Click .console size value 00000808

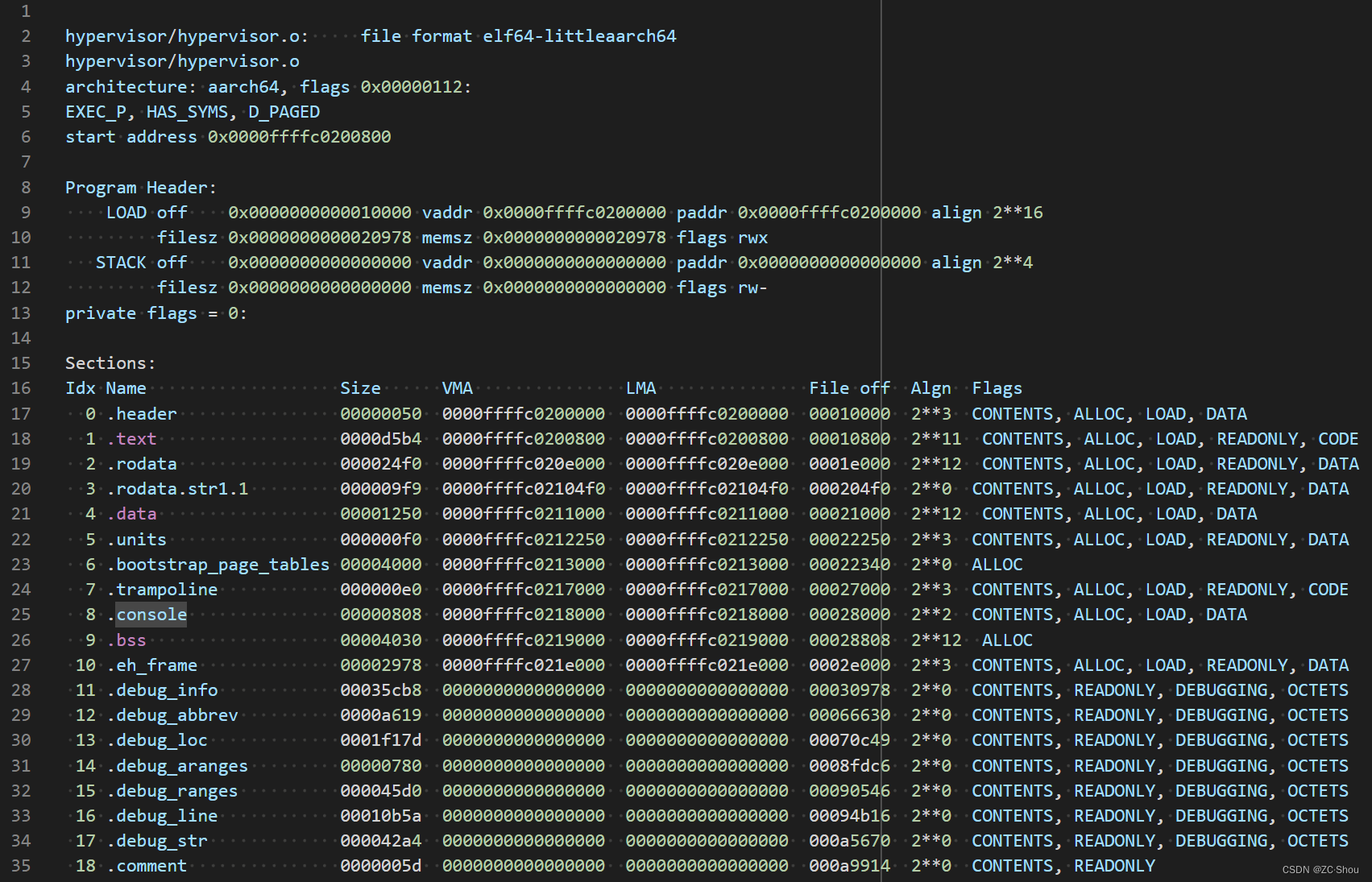[x=380, y=614]
